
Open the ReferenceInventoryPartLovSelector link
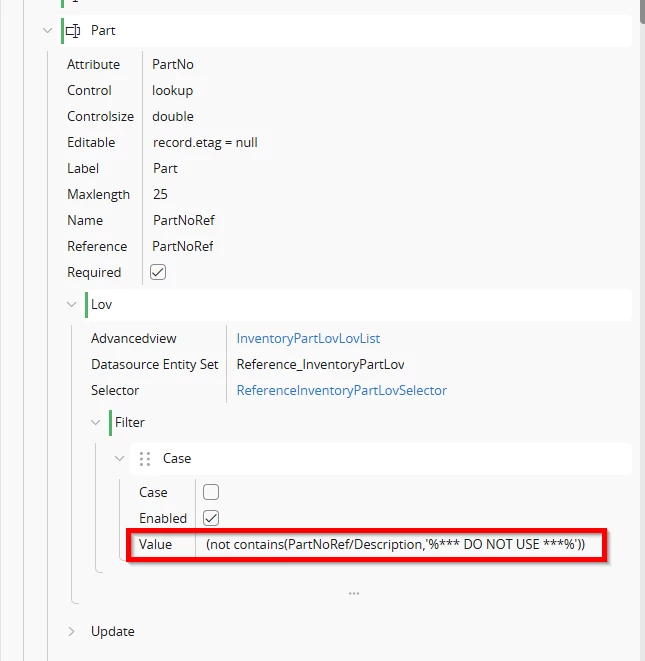pyautogui.click(x=341, y=390)
